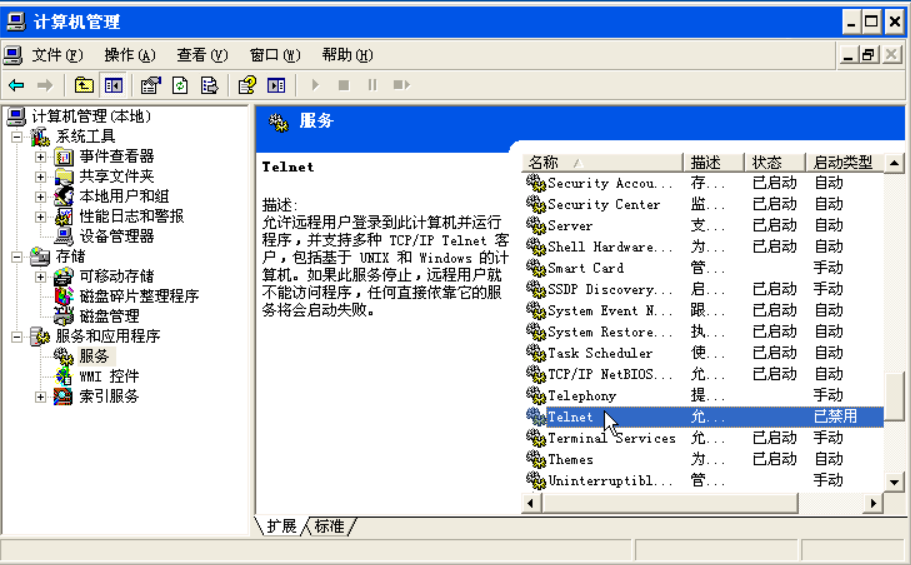
Task: Collapse the 系统工具 tree node
Action: coord(17,137)
